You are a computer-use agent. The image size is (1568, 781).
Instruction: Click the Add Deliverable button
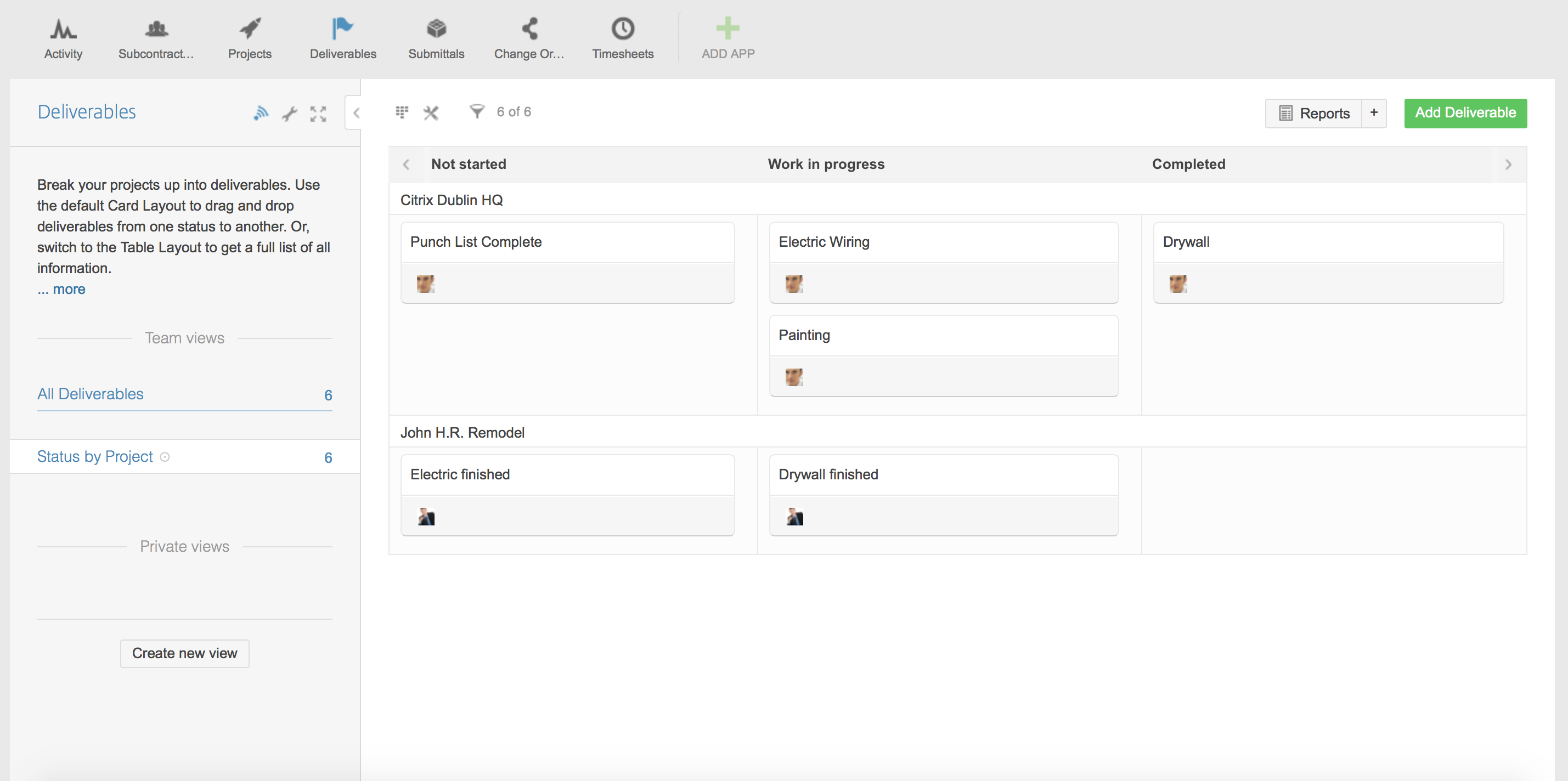[x=1464, y=113]
